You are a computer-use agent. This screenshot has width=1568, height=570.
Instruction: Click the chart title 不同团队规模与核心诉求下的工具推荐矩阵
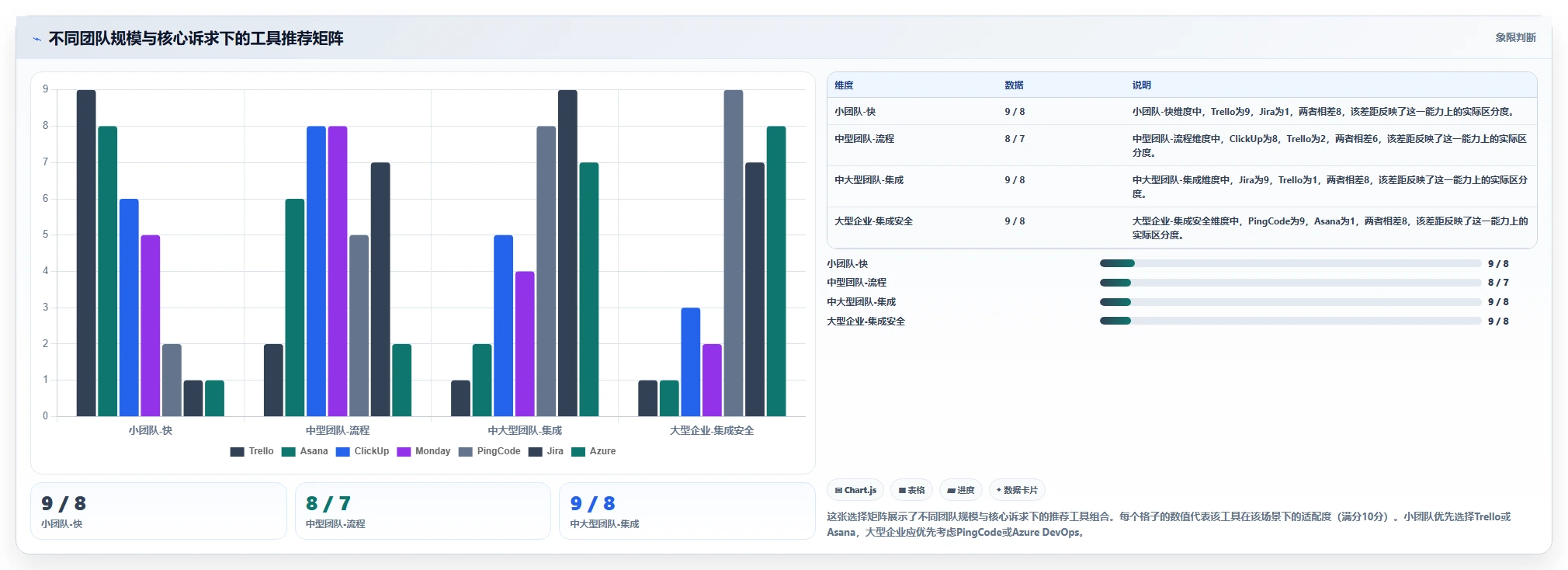point(196,39)
